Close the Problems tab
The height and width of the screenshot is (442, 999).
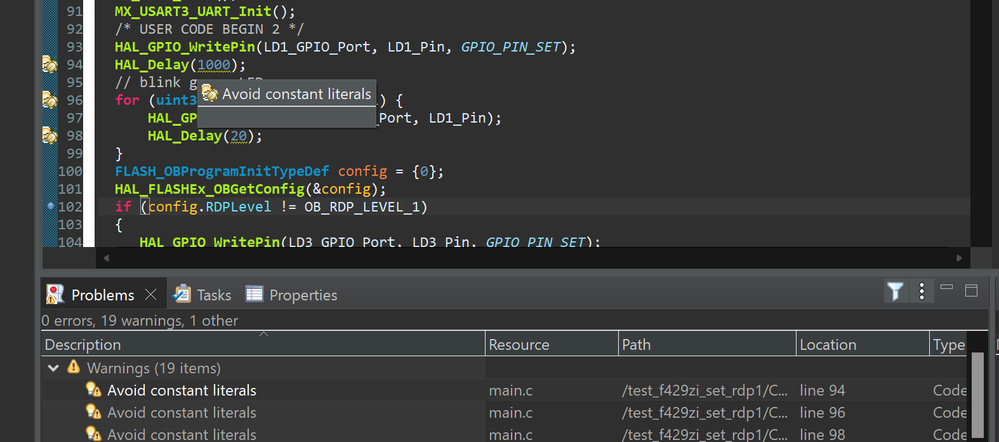pyautogui.click(x=150, y=294)
